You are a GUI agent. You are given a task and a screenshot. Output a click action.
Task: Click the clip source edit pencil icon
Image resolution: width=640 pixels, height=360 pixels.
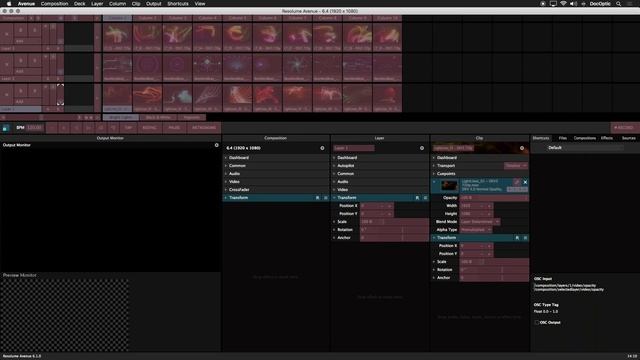tap(517, 182)
